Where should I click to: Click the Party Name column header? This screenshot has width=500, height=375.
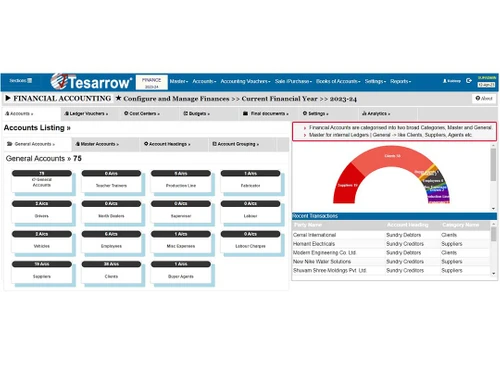(x=308, y=225)
